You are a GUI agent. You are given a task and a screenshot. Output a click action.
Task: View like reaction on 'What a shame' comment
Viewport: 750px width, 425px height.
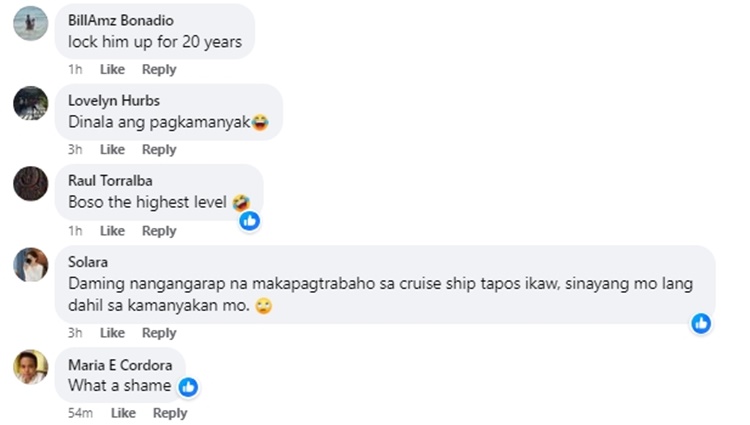pos(188,386)
